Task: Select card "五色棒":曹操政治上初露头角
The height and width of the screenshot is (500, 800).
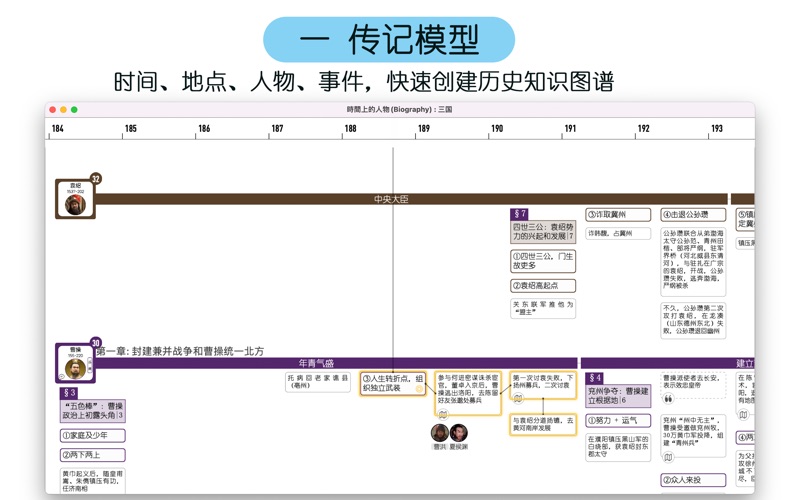Action: pyautogui.click(x=93, y=411)
